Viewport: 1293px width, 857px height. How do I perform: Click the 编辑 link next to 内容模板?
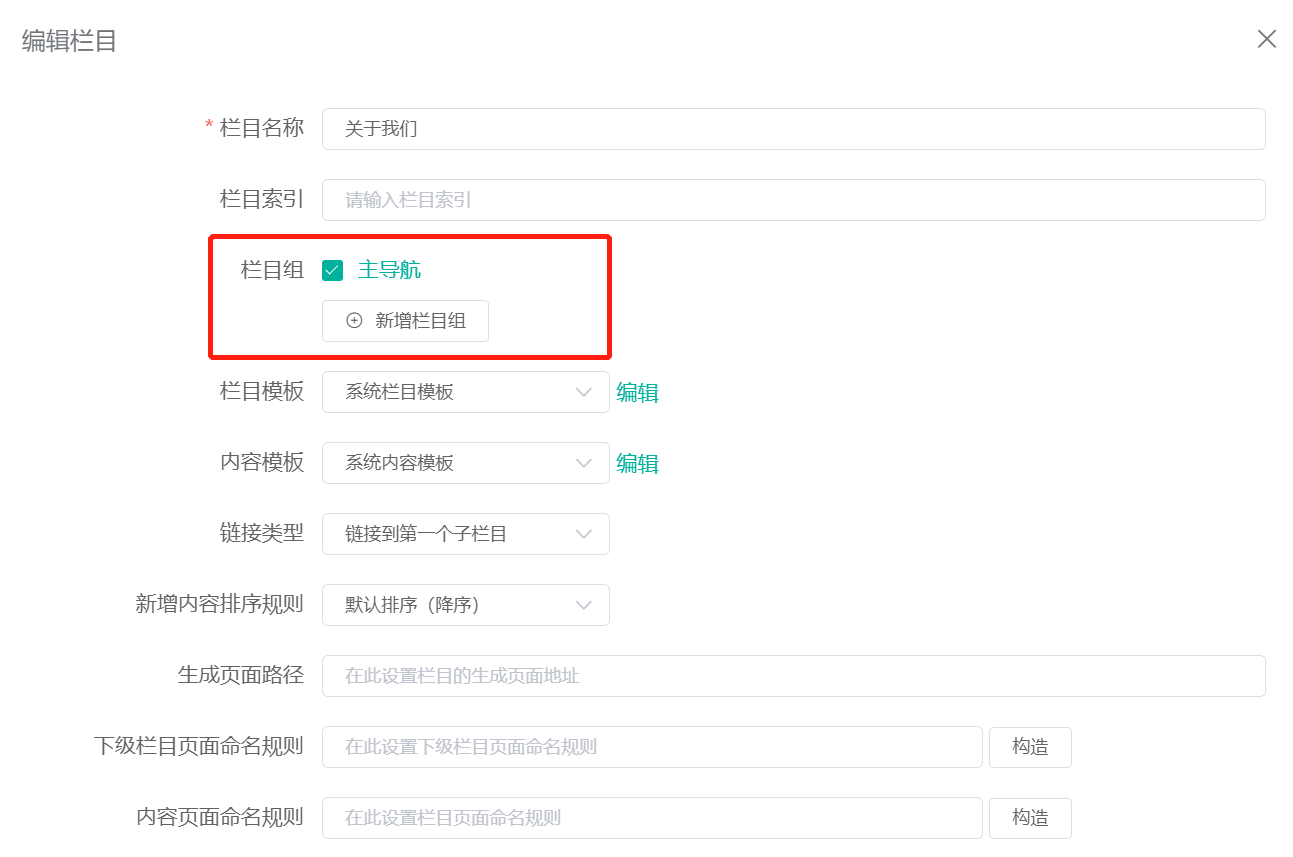638,463
